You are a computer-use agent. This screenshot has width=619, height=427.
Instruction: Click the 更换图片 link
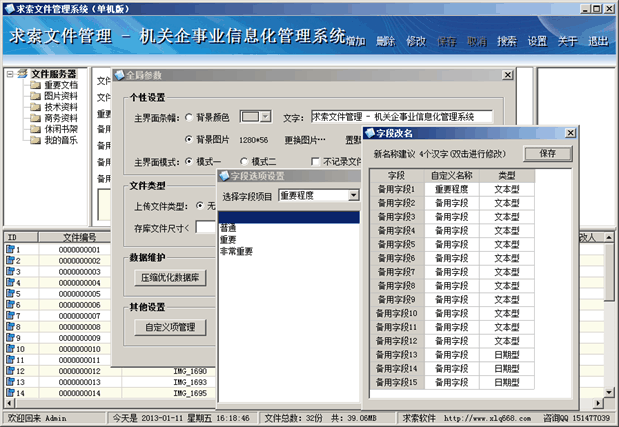click(305, 140)
